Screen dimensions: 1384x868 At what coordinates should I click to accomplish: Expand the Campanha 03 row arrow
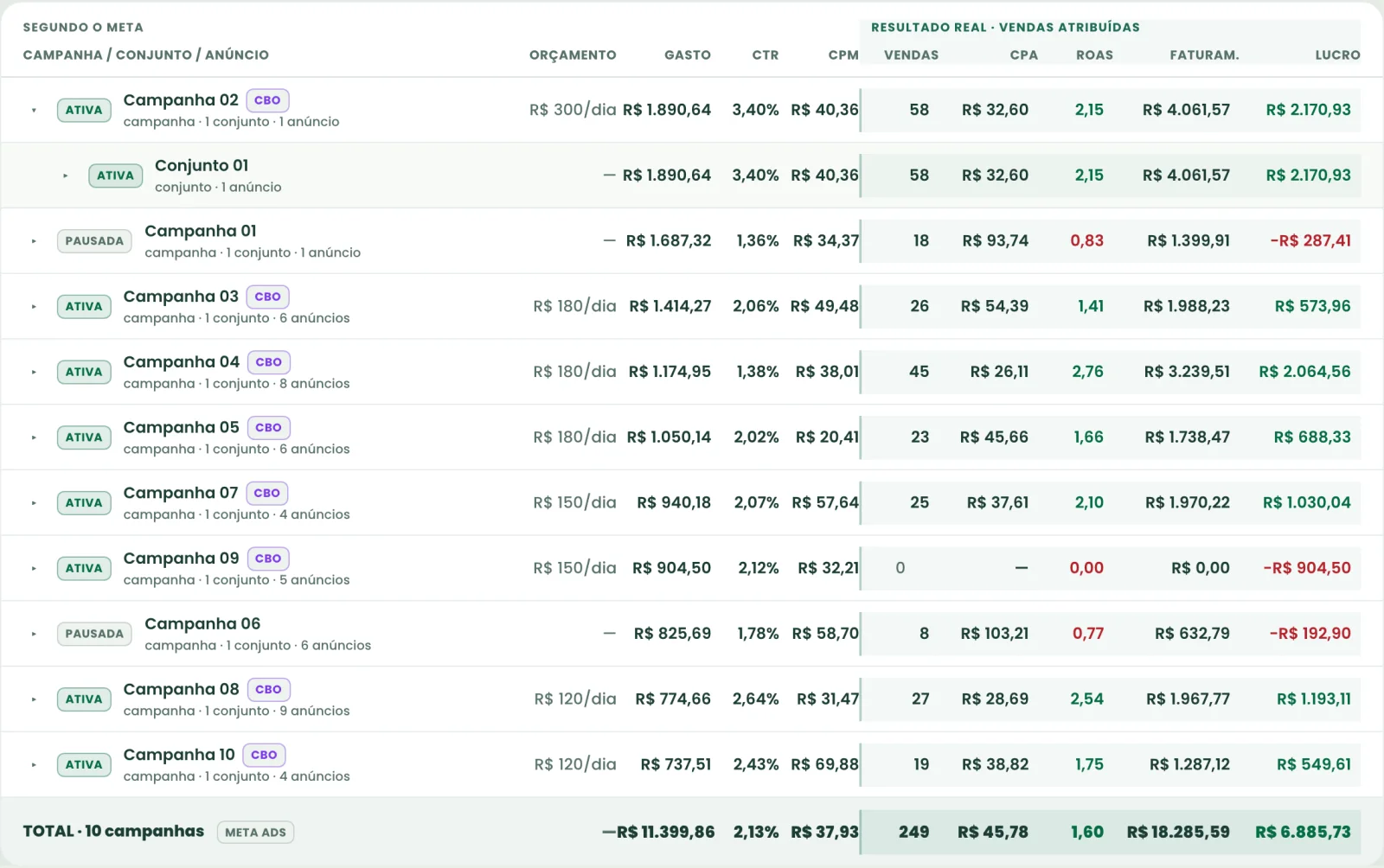tap(34, 307)
